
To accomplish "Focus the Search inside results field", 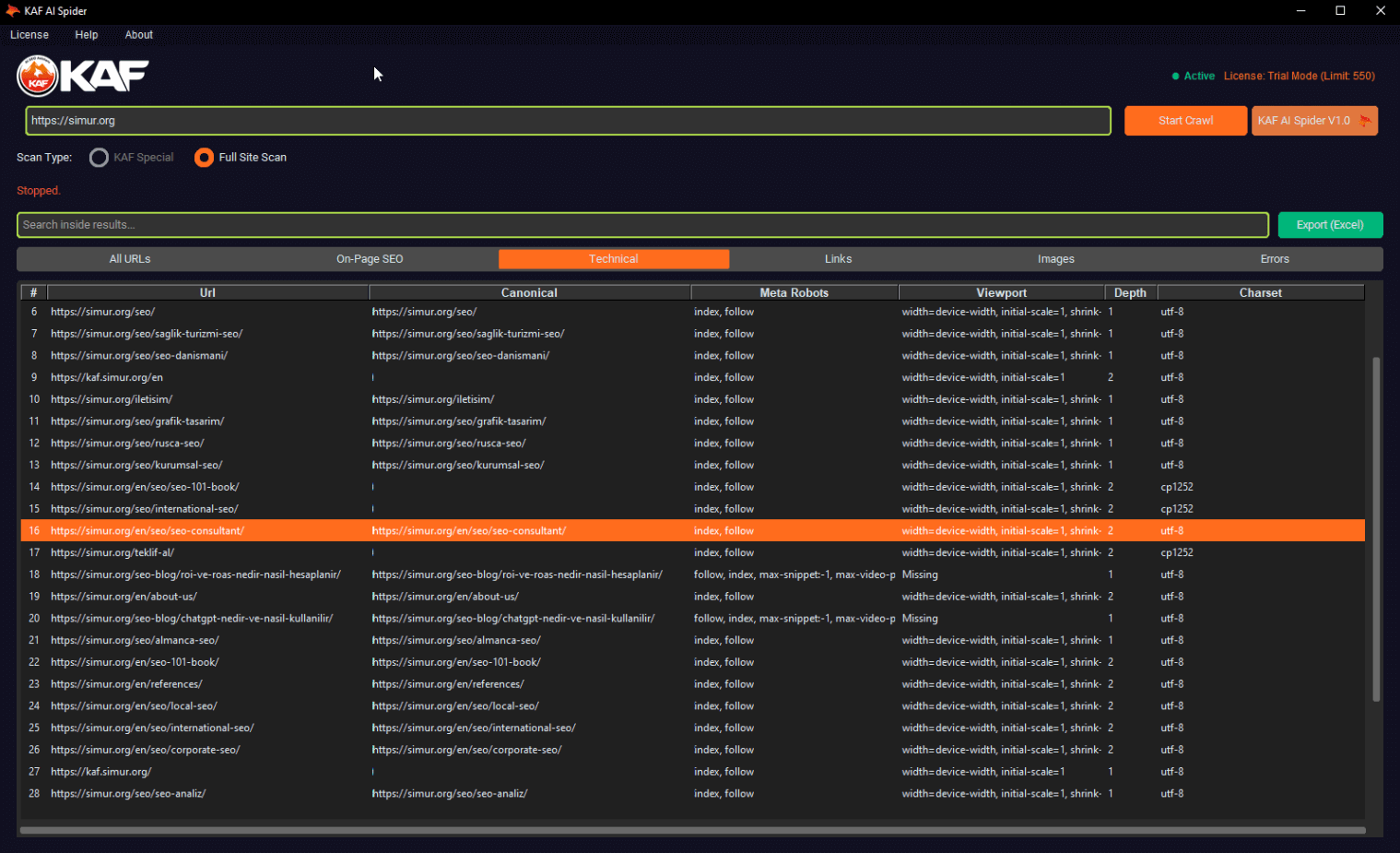I will pyautogui.click(x=641, y=225).
